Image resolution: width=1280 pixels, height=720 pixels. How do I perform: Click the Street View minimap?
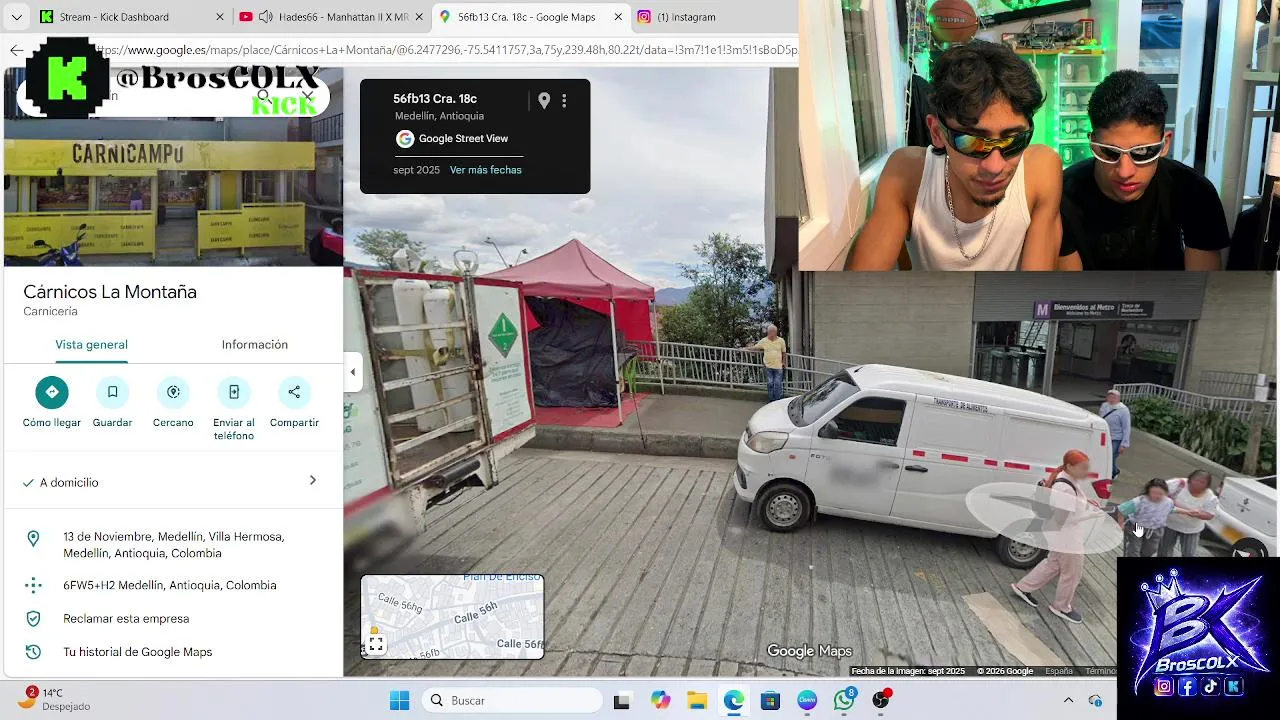tap(452, 617)
